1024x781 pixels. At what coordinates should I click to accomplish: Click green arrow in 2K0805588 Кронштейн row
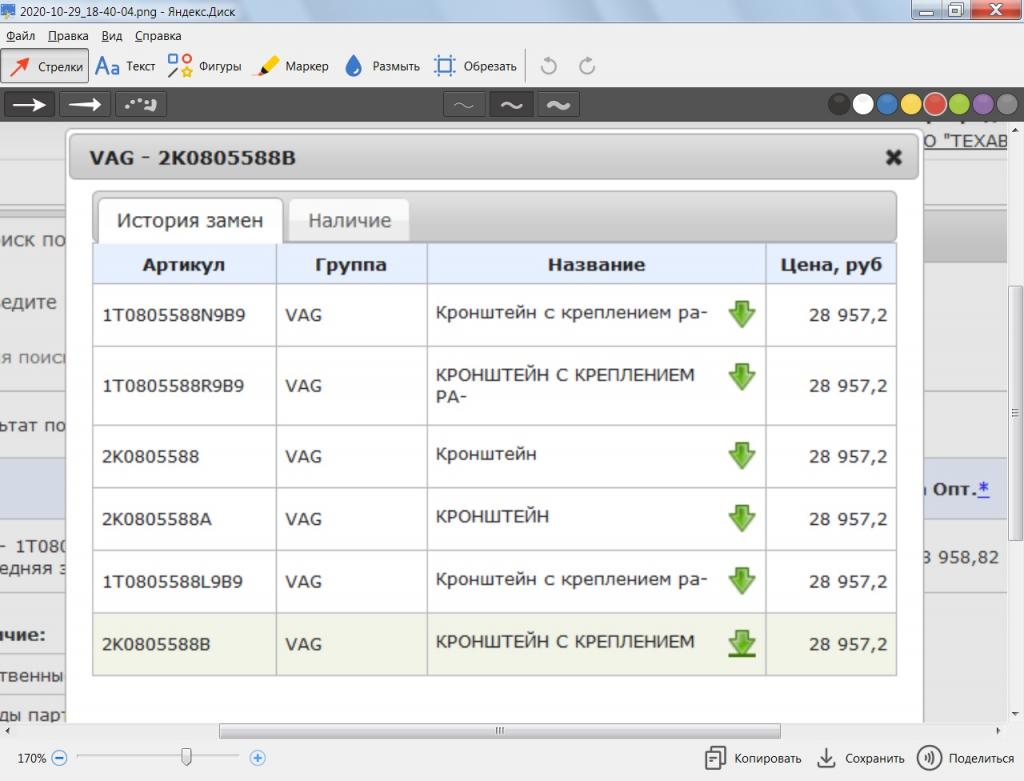click(x=742, y=455)
